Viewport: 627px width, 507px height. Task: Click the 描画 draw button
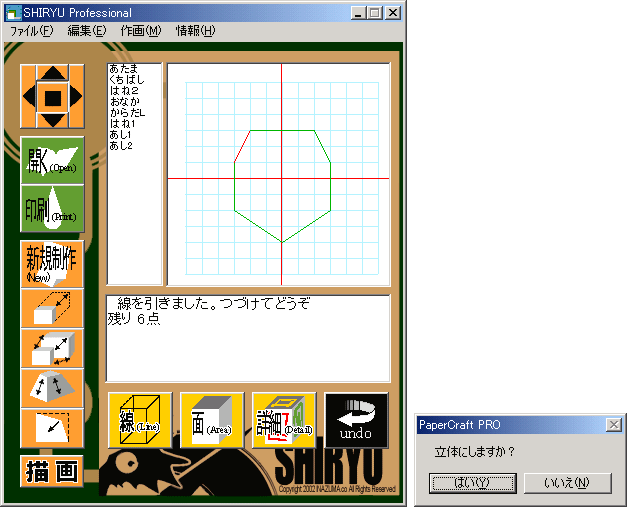click(52, 471)
